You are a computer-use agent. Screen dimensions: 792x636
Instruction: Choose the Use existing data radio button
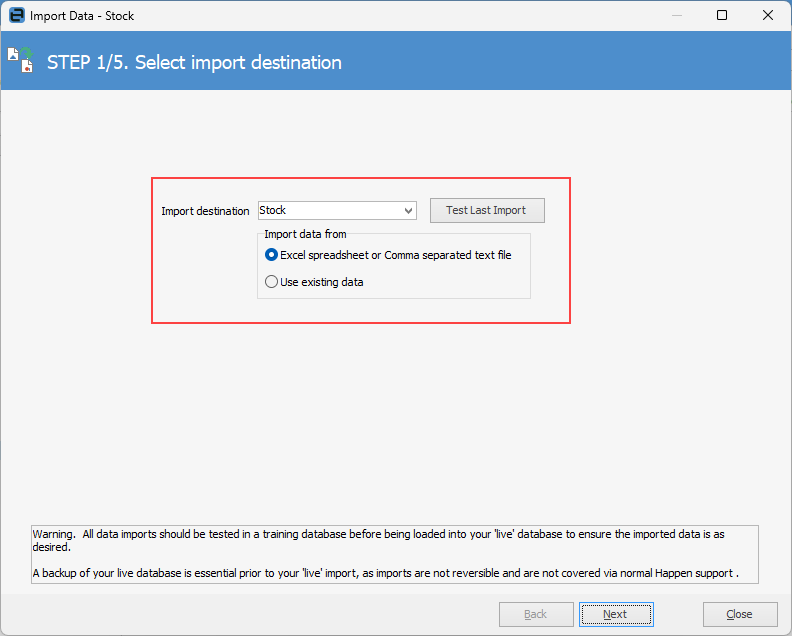tap(272, 282)
